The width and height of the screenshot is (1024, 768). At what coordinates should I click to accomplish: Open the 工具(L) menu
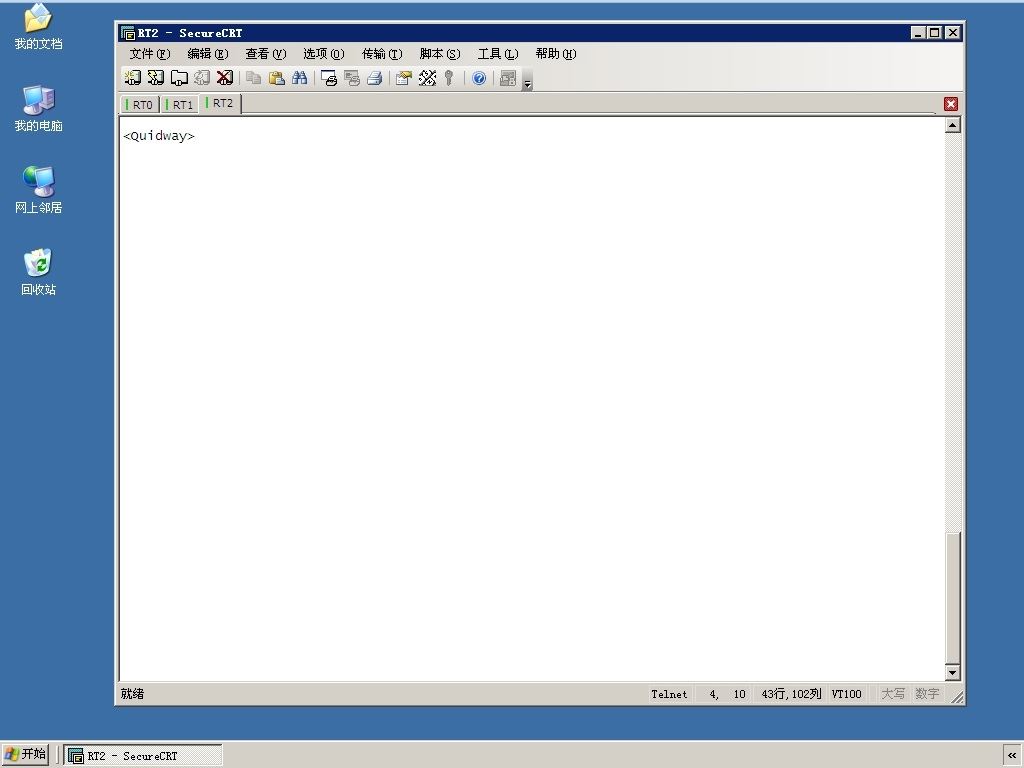point(498,54)
